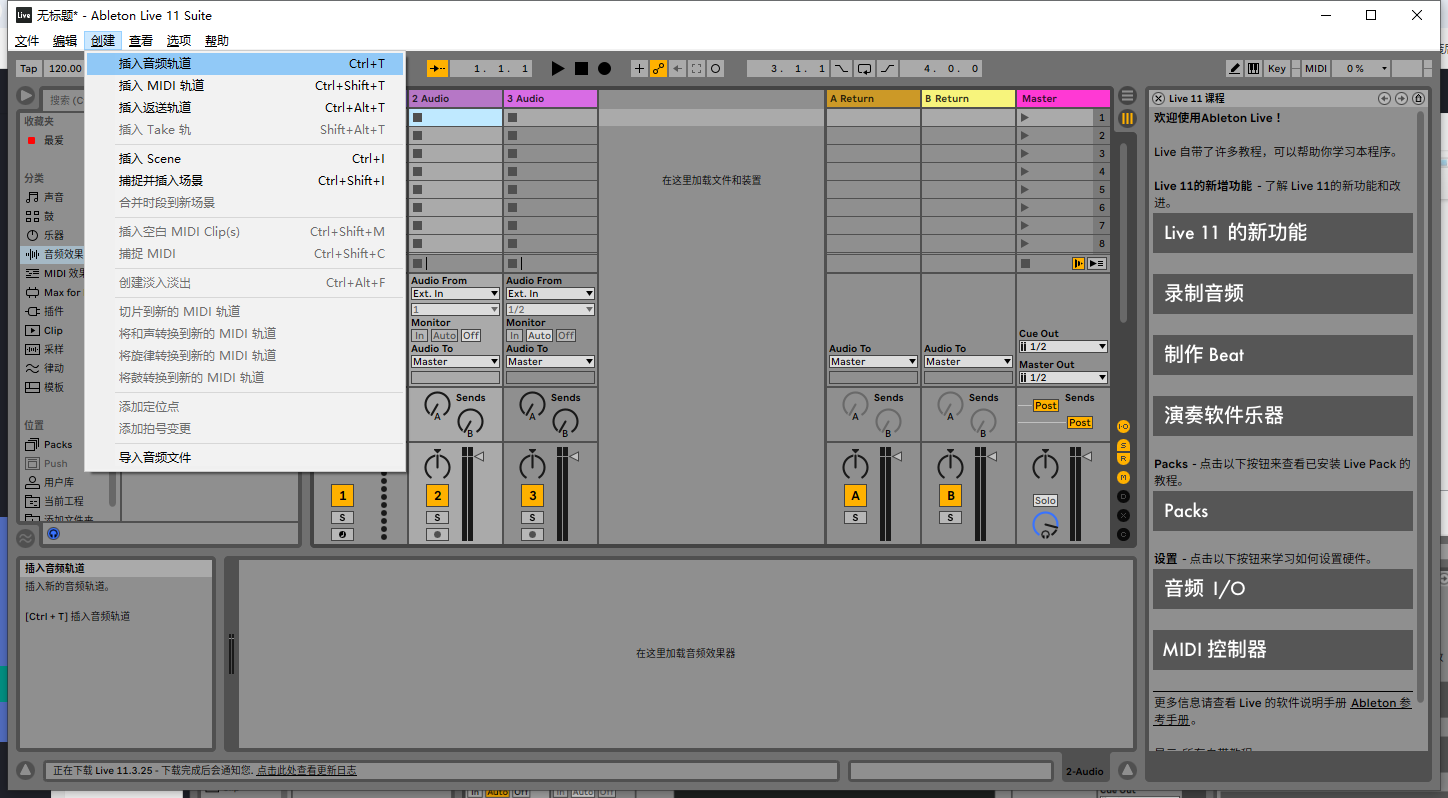This screenshot has width=1448, height=798.
Task: Click the Tap tempo button
Action: tap(29, 68)
